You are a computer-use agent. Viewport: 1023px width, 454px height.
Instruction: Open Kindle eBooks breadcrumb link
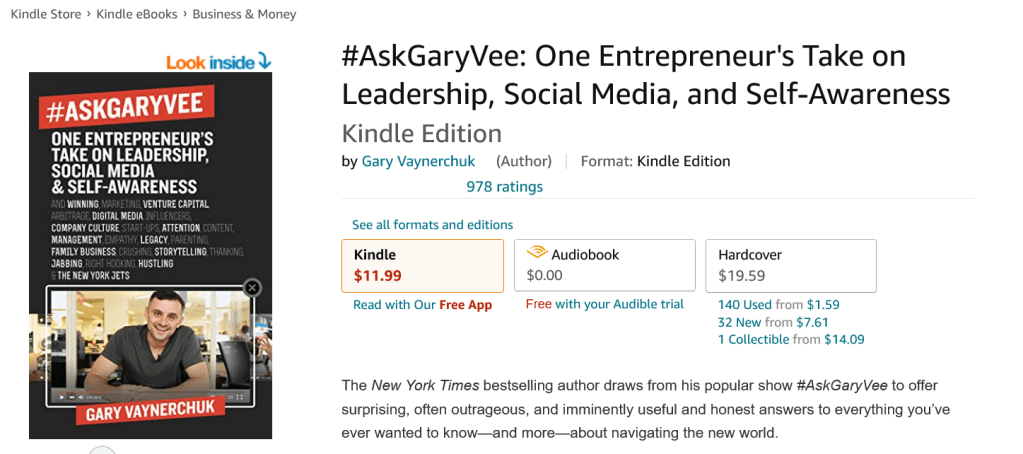(136, 15)
